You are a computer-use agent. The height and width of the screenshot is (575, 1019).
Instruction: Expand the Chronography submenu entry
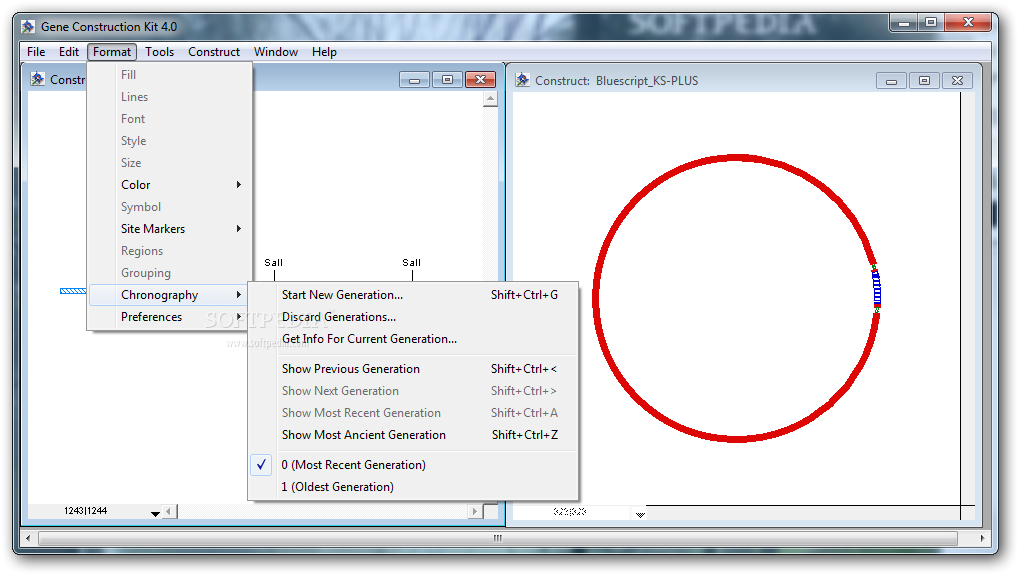pyautogui.click(x=170, y=295)
